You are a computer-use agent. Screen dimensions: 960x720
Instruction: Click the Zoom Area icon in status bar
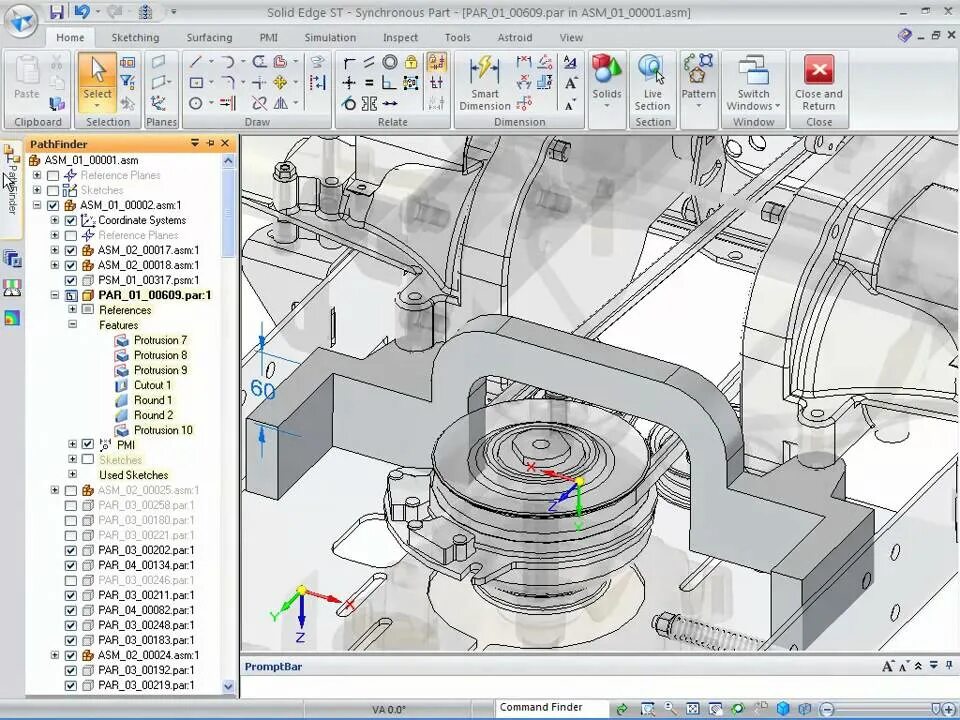[647, 709]
